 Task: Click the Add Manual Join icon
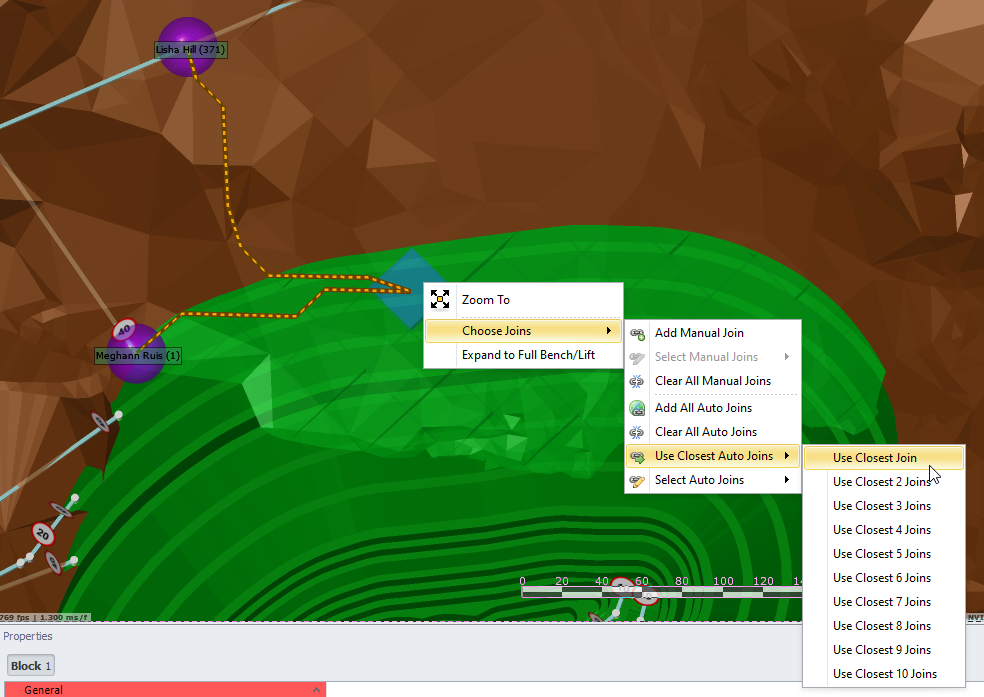pyautogui.click(x=638, y=334)
